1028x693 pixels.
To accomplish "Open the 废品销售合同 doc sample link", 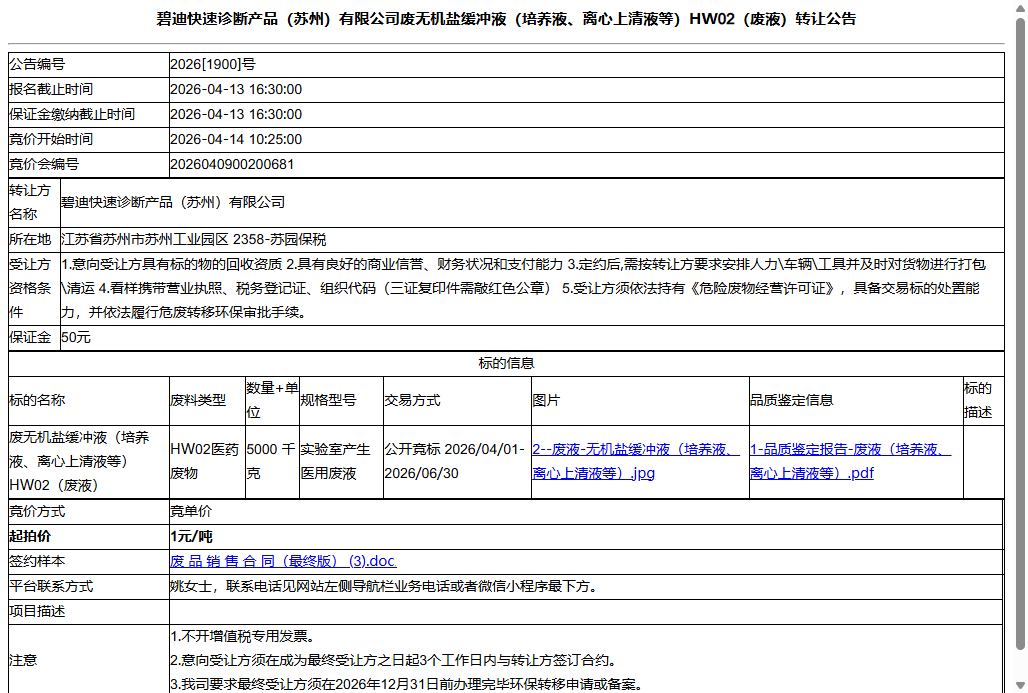I will (x=283, y=561).
